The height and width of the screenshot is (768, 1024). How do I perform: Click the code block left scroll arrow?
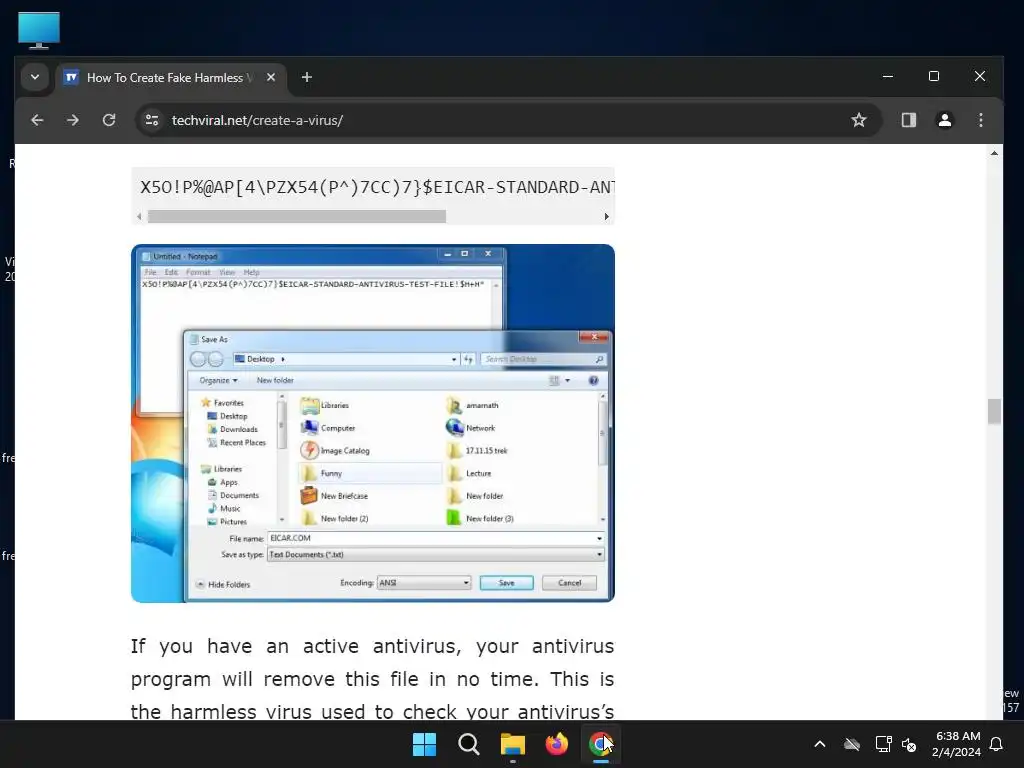[139, 216]
